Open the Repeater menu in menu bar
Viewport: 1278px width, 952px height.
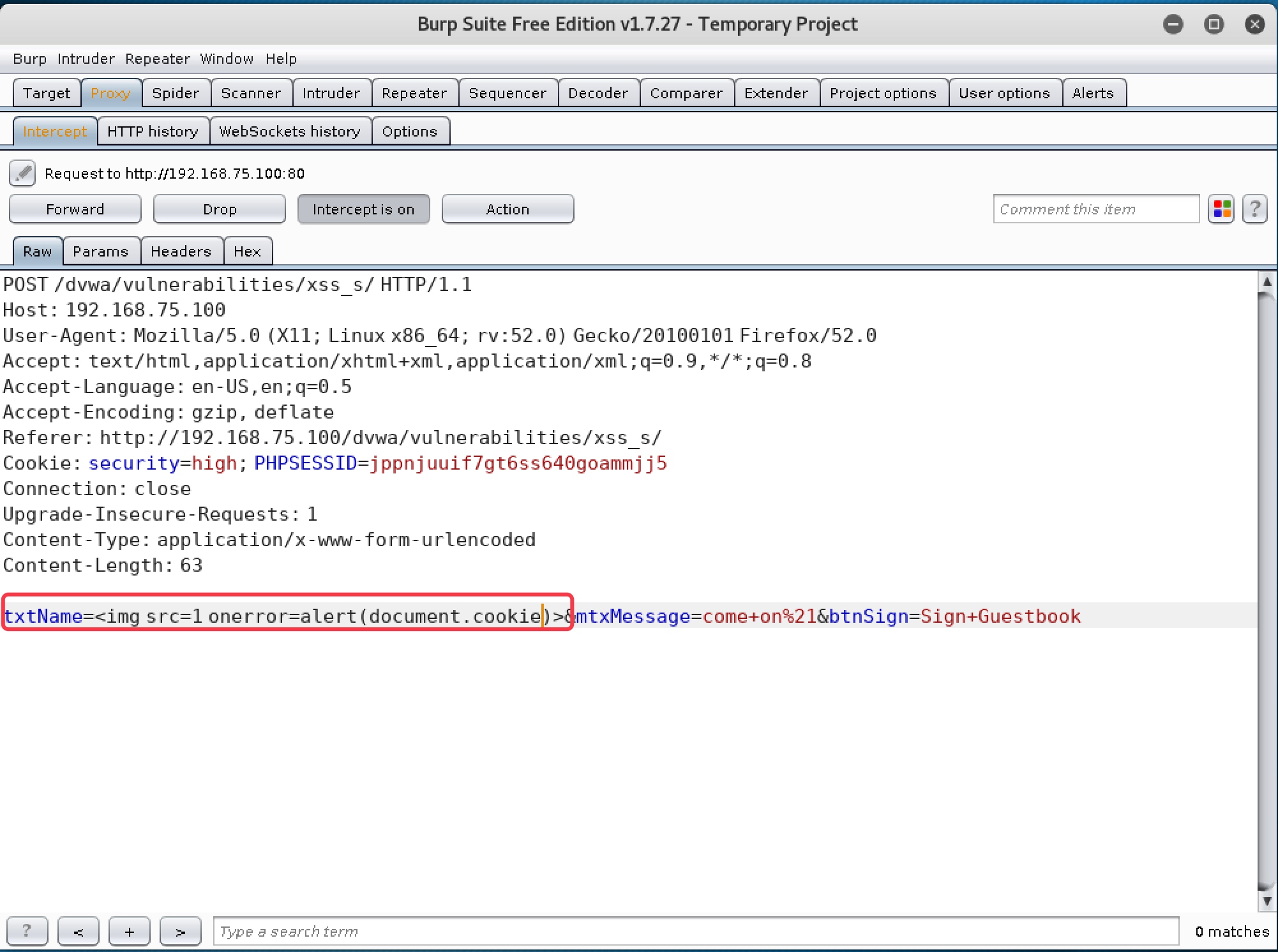pyautogui.click(x=158, y=59)
